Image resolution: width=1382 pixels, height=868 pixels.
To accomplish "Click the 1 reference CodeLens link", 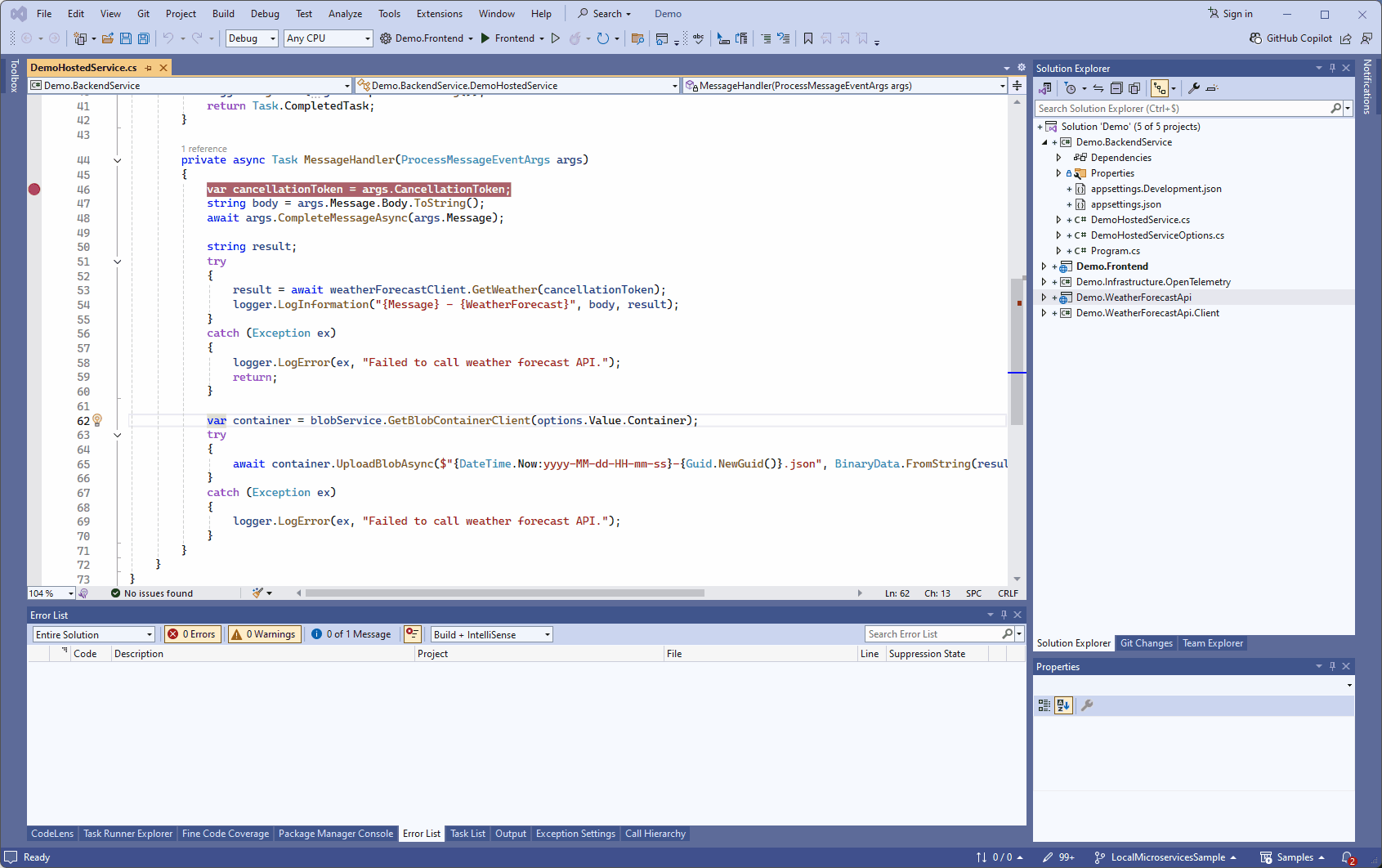I will pos(204,149).
